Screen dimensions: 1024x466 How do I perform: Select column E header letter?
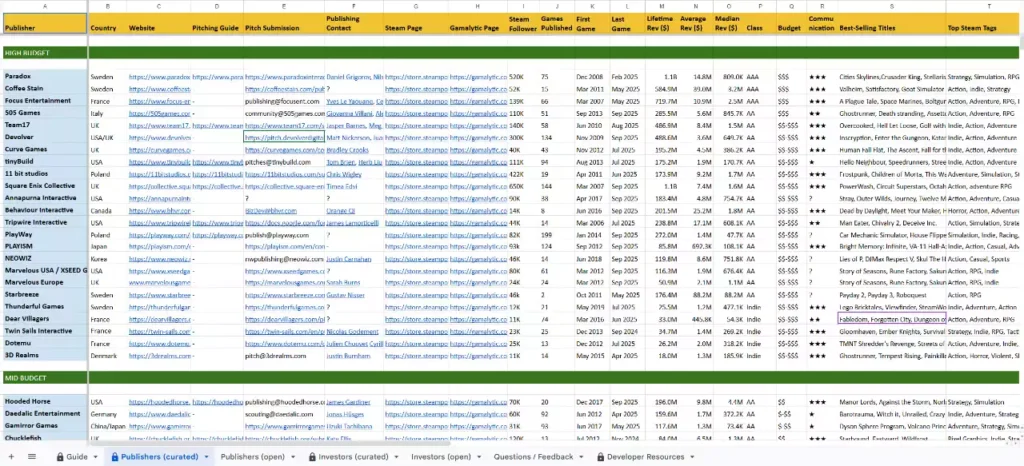[284, 6]
